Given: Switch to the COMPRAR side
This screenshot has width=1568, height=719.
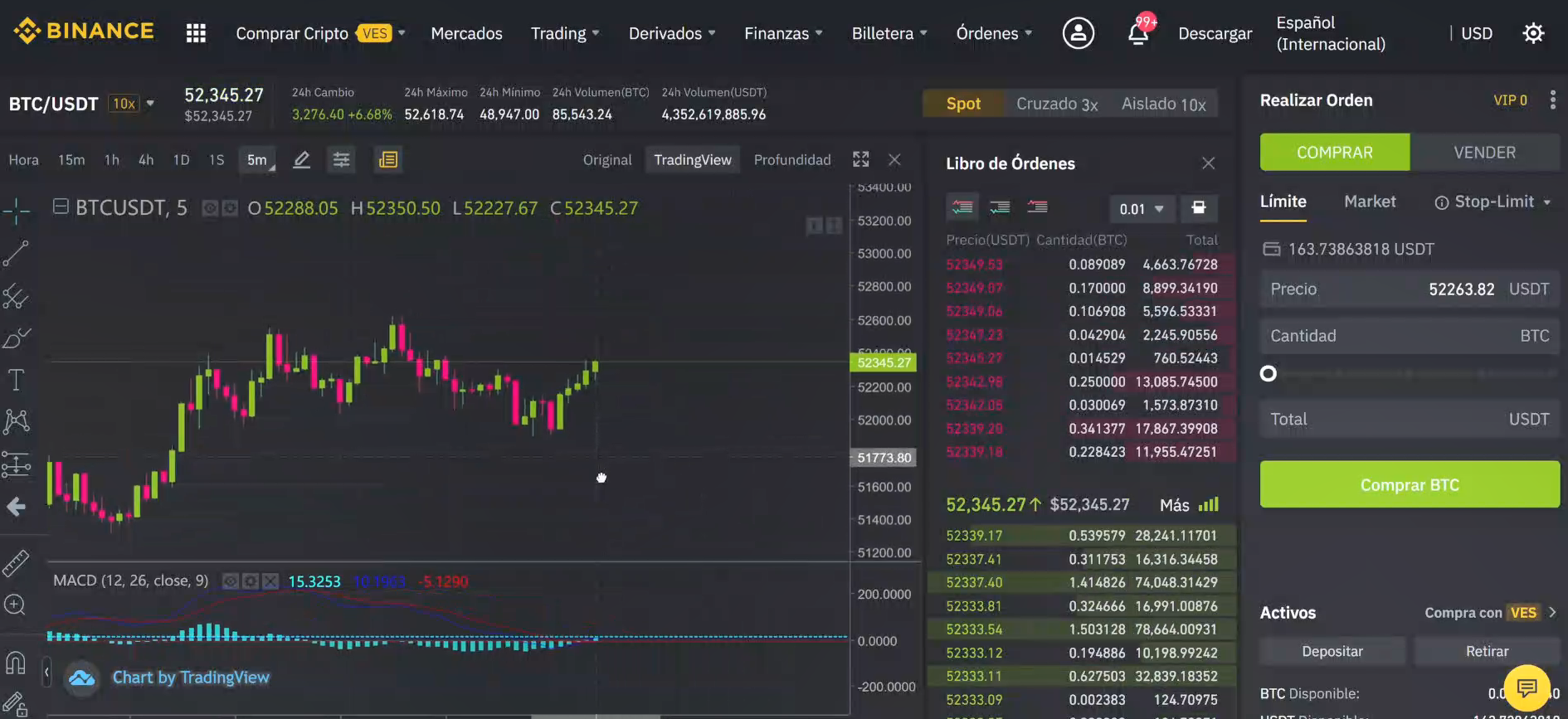Looking at the screenshot, I should 1335,153.
